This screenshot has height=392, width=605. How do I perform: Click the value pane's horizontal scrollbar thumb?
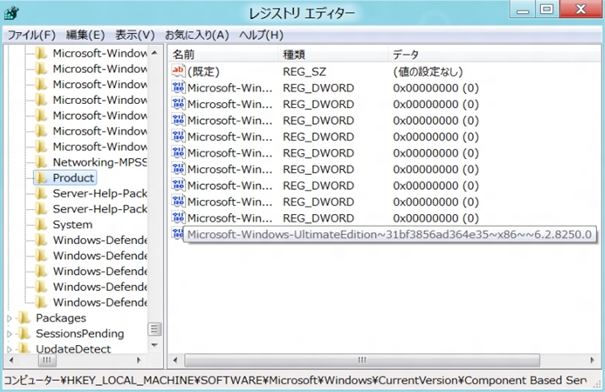pyautogui.click(x=362, y=360)
